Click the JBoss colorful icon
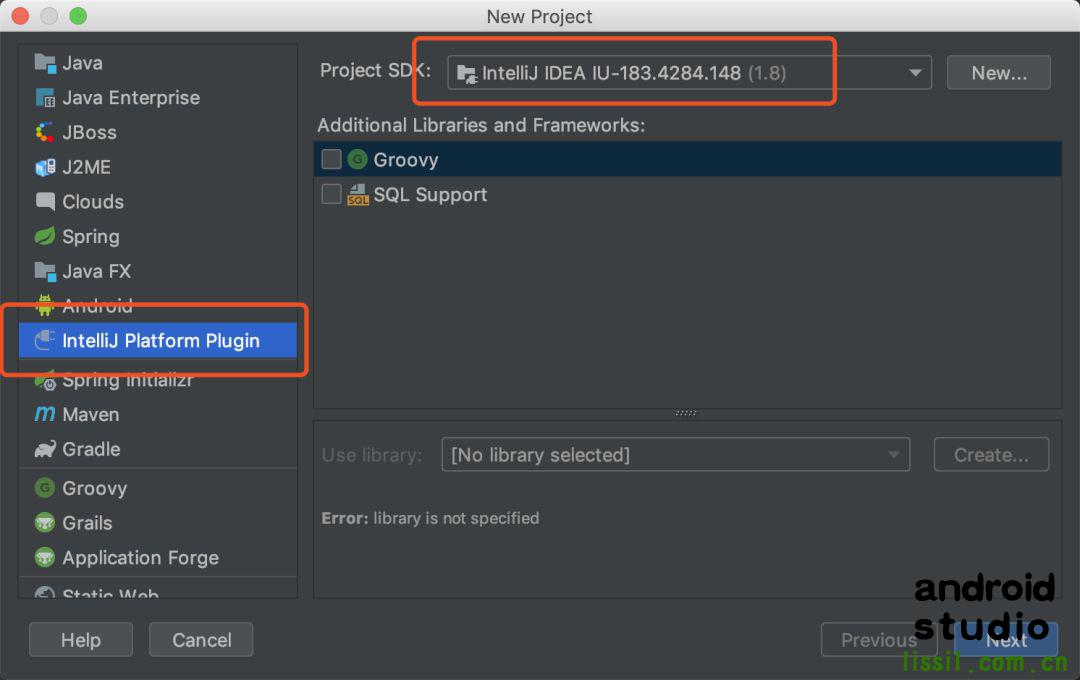1080x680 pixels. click(x=45, y=132)
